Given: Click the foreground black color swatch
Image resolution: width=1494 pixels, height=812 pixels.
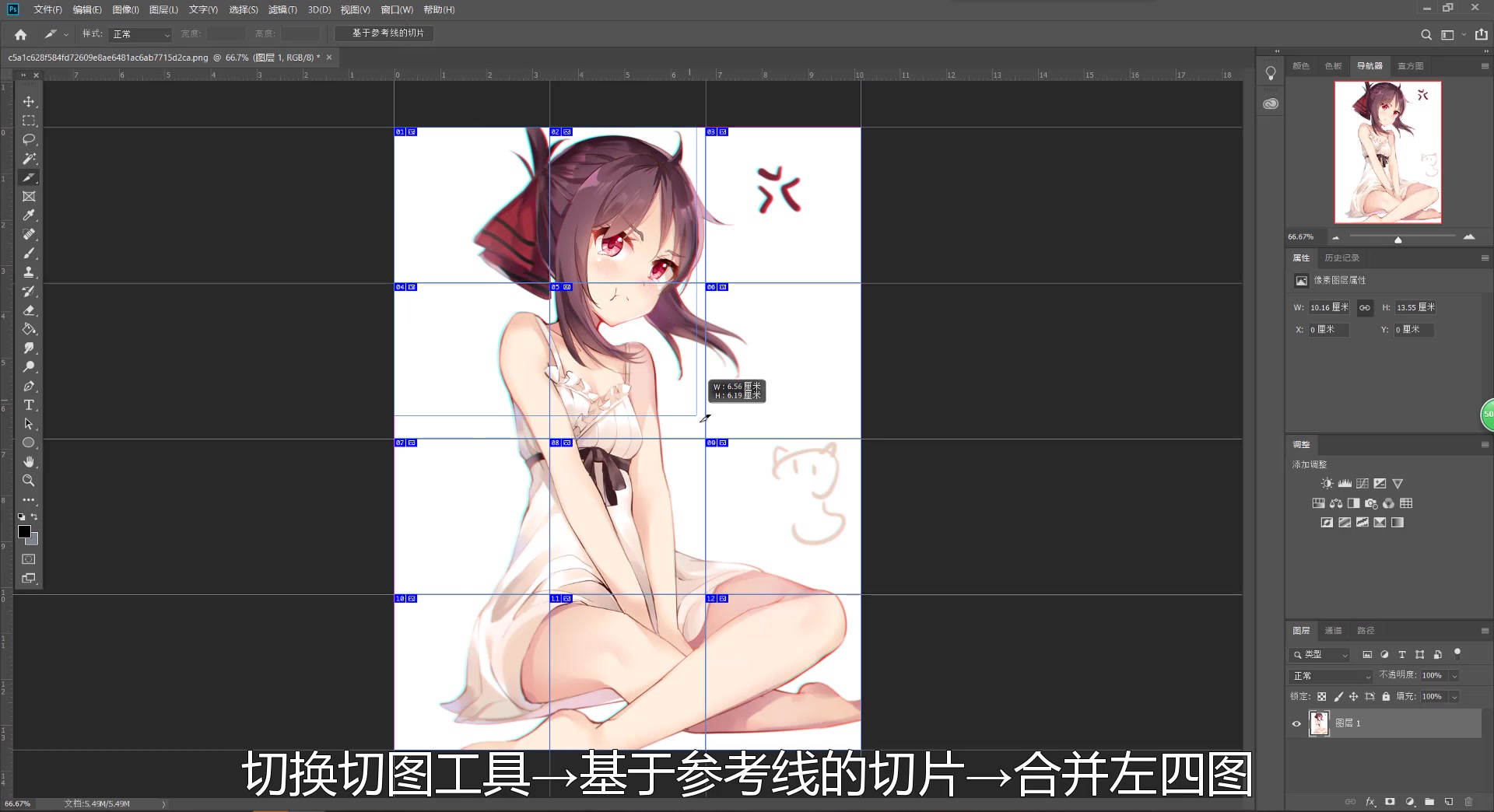Looking at the screenshot, I should pos(24,531).
